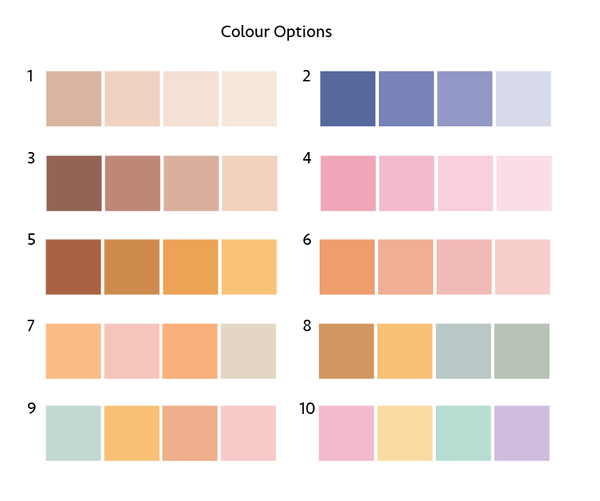The image size is (600, 501).
Task: Pick the palest lavender swatch in palette 2
Action: click(x=523, y=99)
